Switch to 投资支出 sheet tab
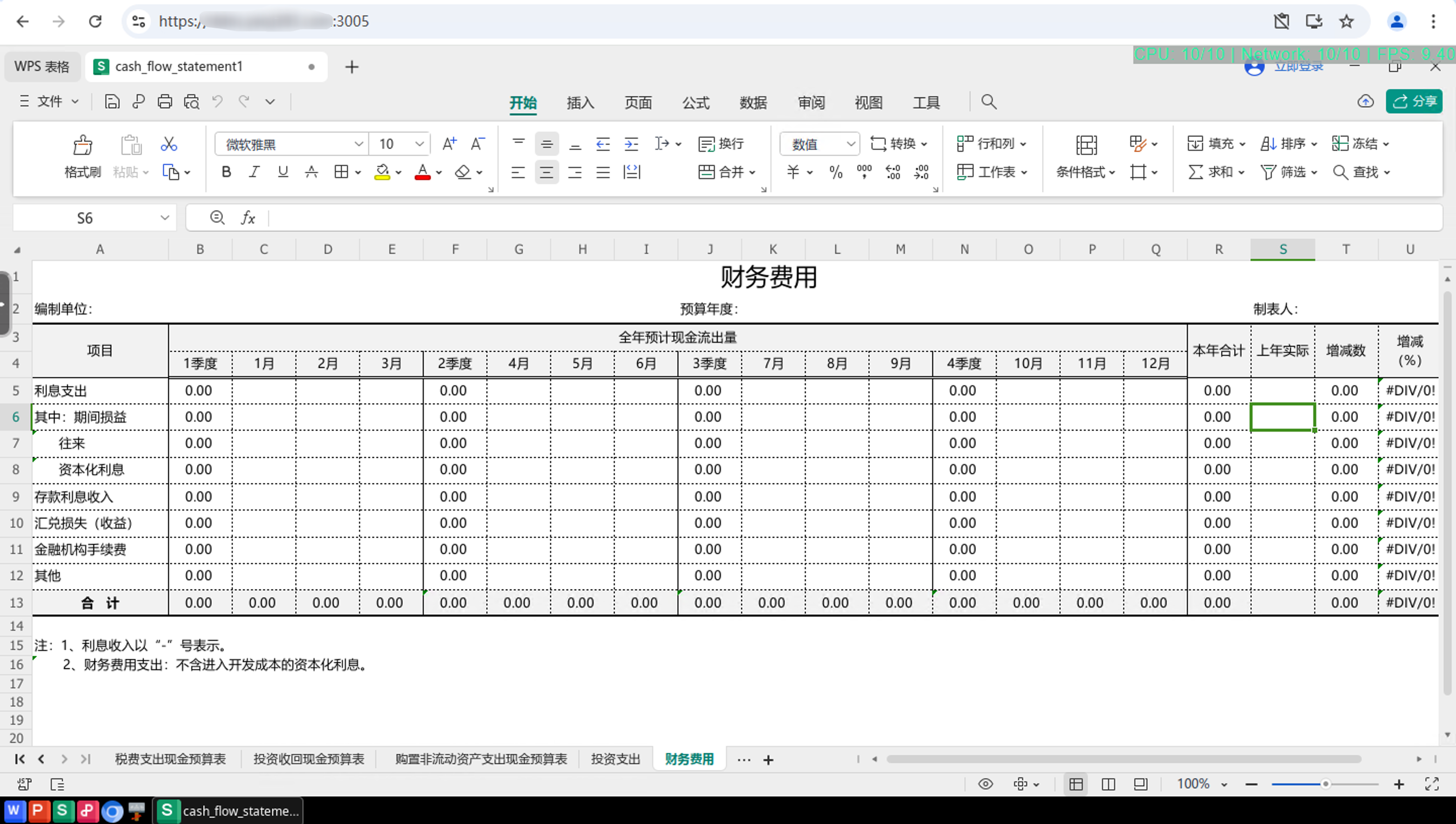The width and height of the screenshot is (1456, 824). click(615, 759)
